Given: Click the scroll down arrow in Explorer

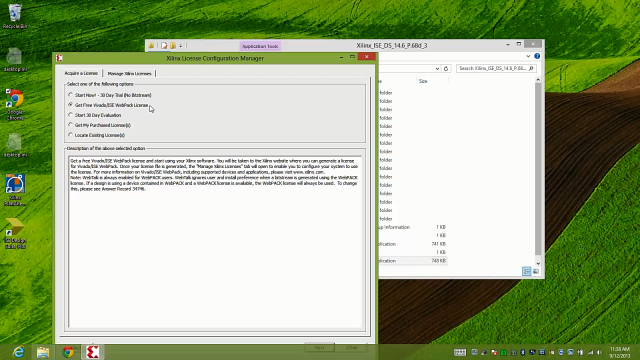Looking at the screenshot, I should [x=538, y=263].
